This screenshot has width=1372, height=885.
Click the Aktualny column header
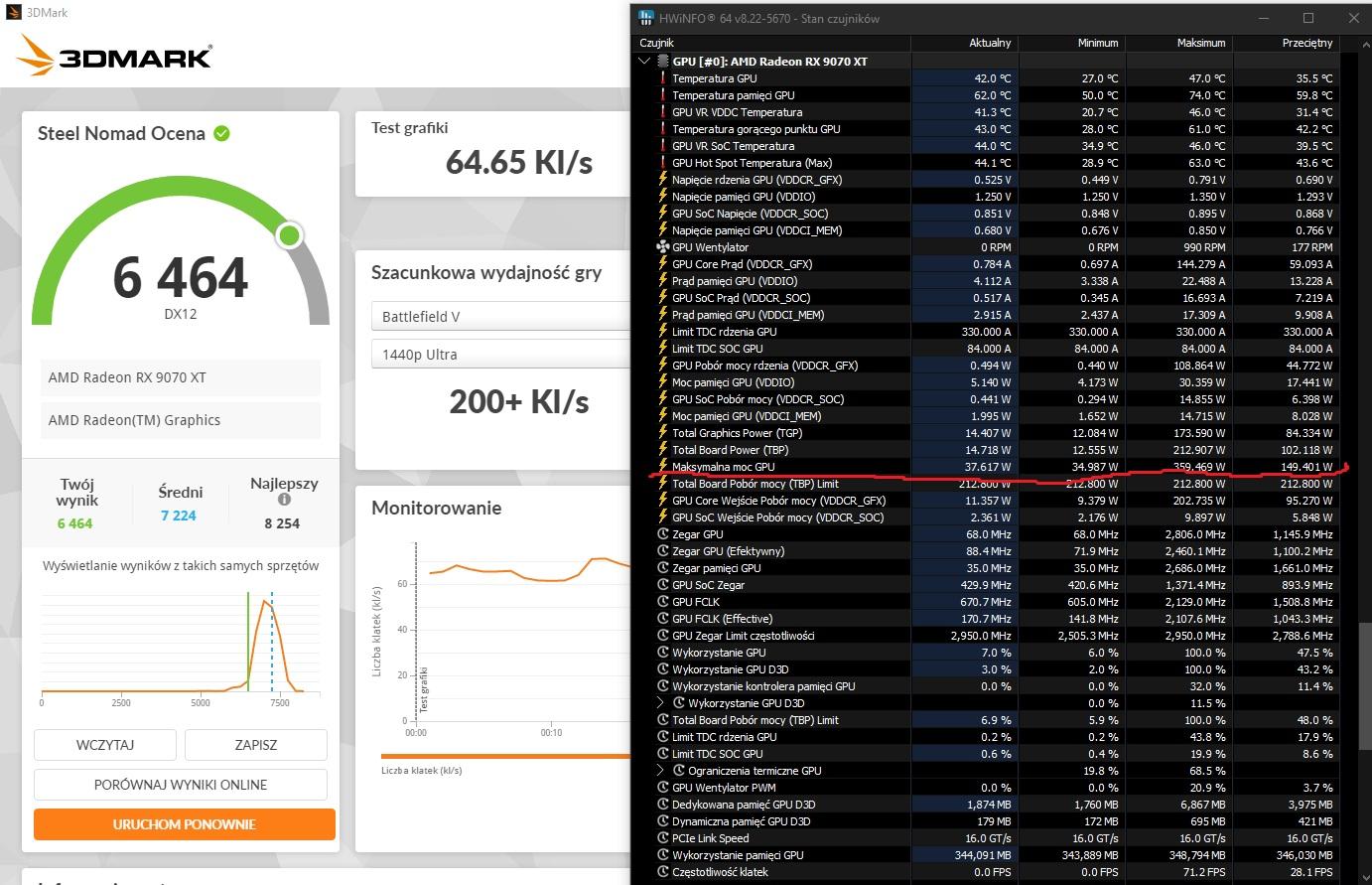tap(965, 43)
